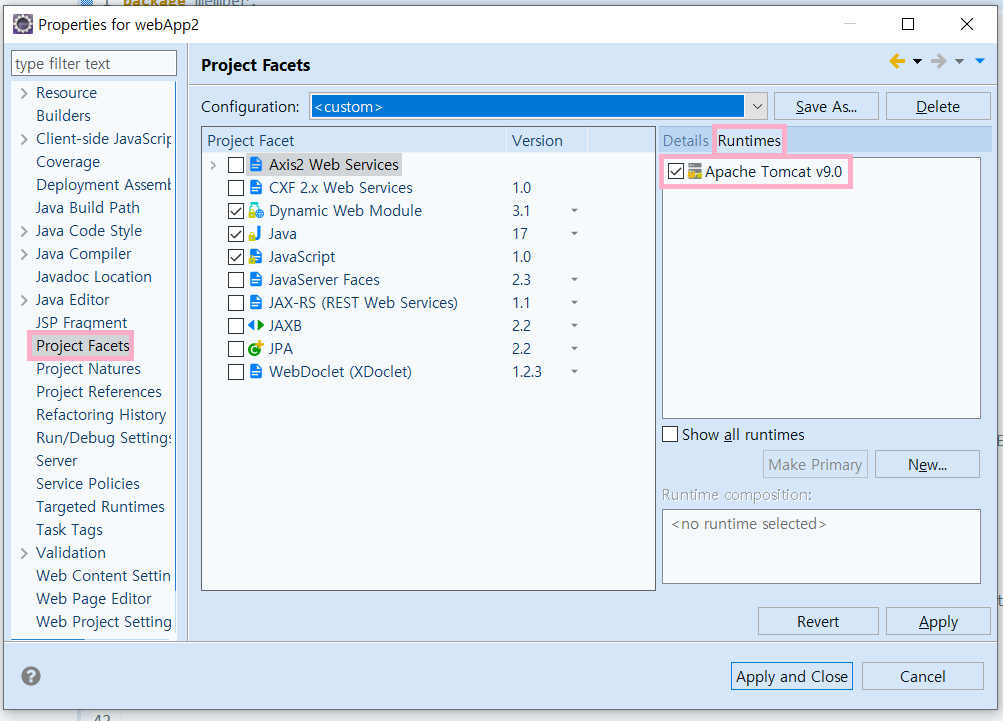The width and height of the screenshot is (1003, 721).
Task: Click the JPA facet icon
Action: click(256, 349)
